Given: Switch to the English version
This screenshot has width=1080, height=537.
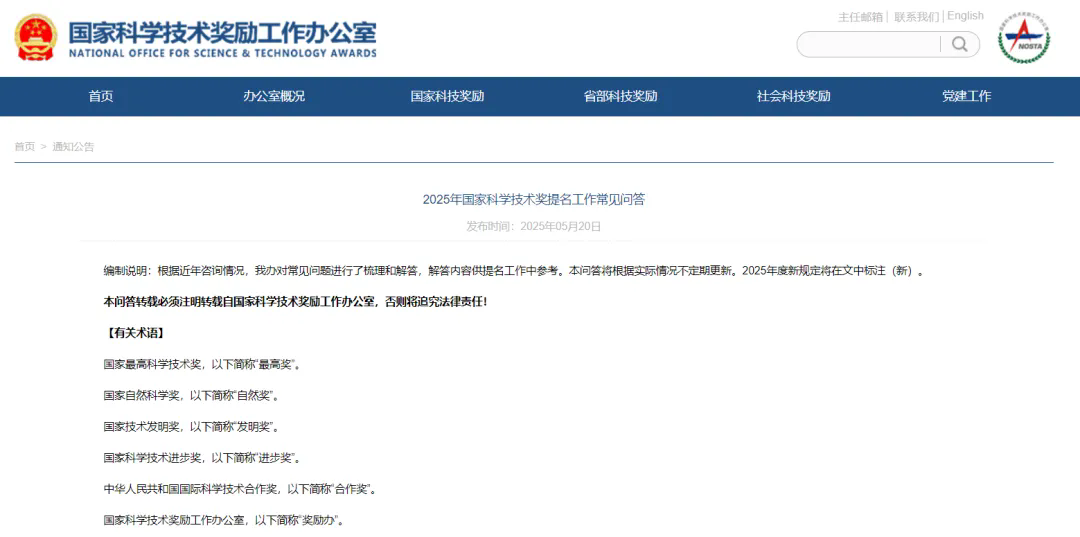Looking at the screenshot, I should tap(965, 16).
